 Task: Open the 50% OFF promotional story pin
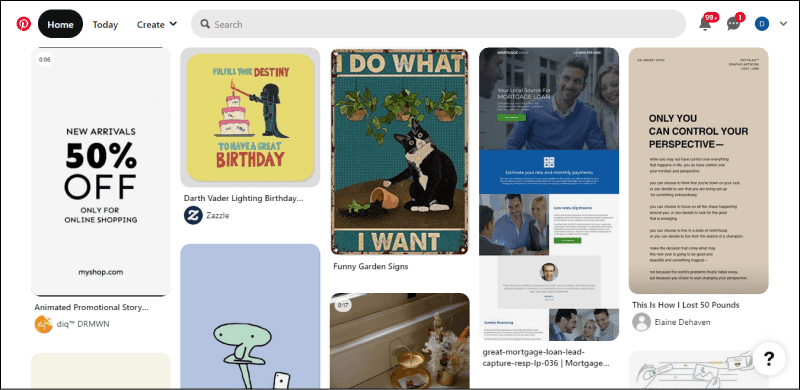coord(101,172)
